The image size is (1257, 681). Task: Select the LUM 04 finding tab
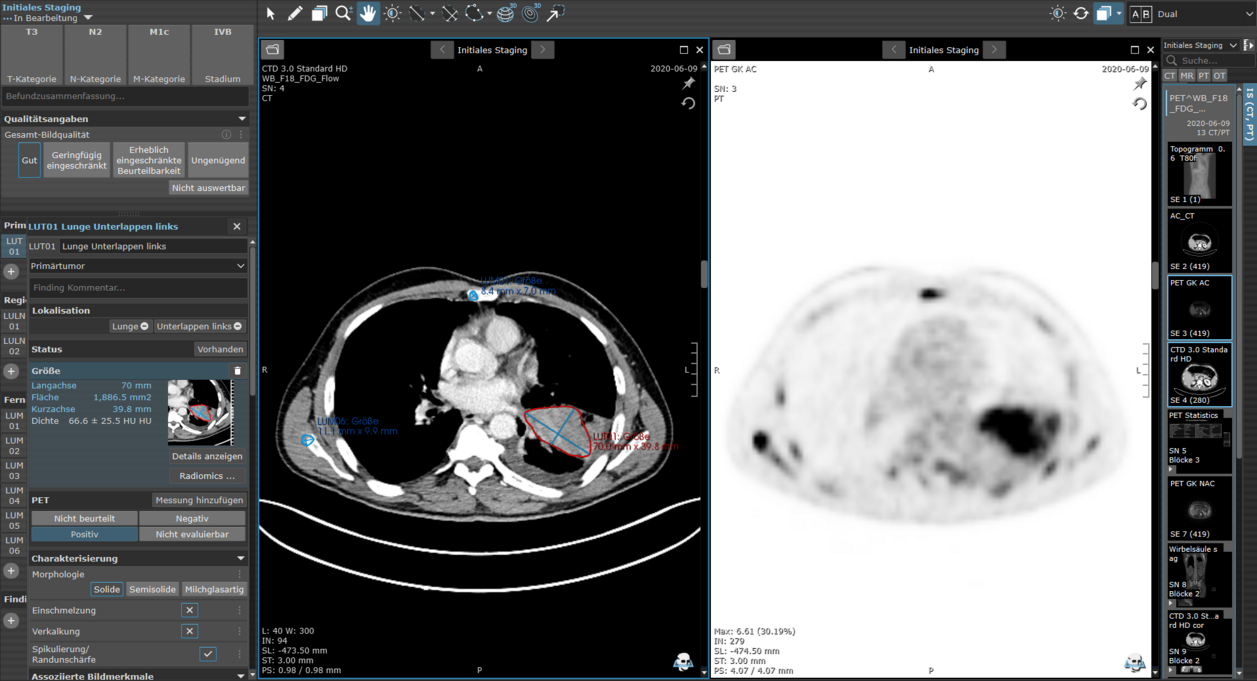(14, 495)
